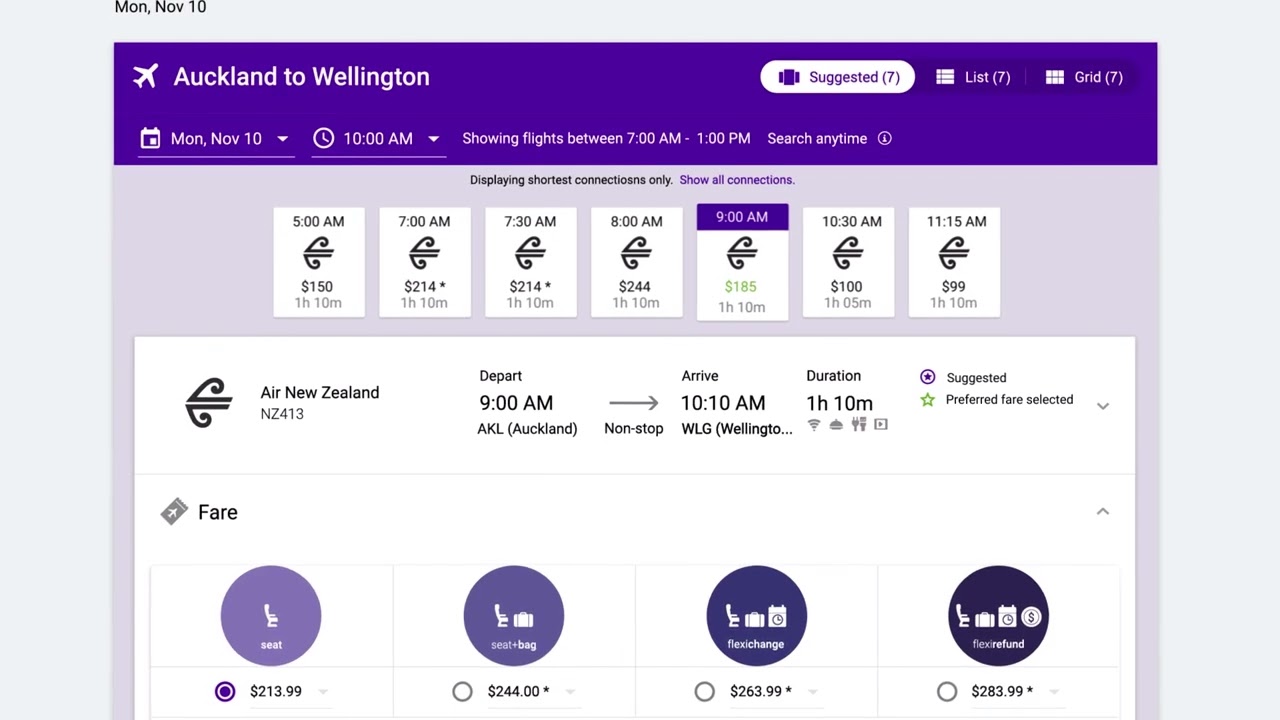Select the $213.99 seat fare radio button

click(x=225, y=691)
